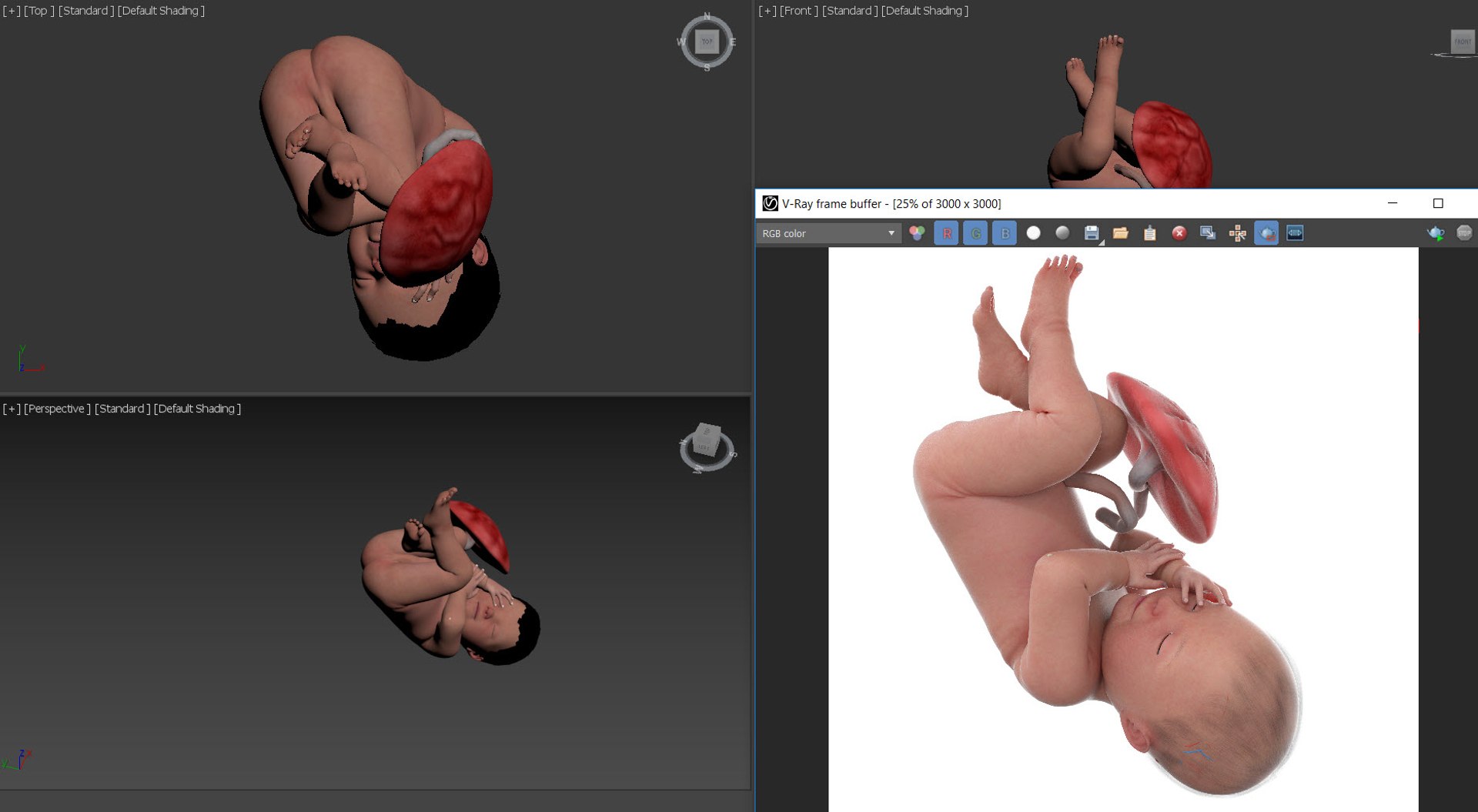Load image with the folder icon
Screen dimensions: 1478x812
pyautogui.click(x=1121, y=233)
